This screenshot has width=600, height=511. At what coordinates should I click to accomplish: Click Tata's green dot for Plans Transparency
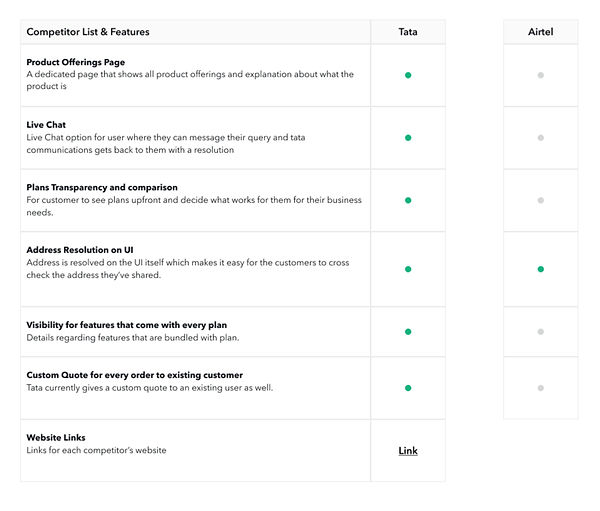point(408,200)
